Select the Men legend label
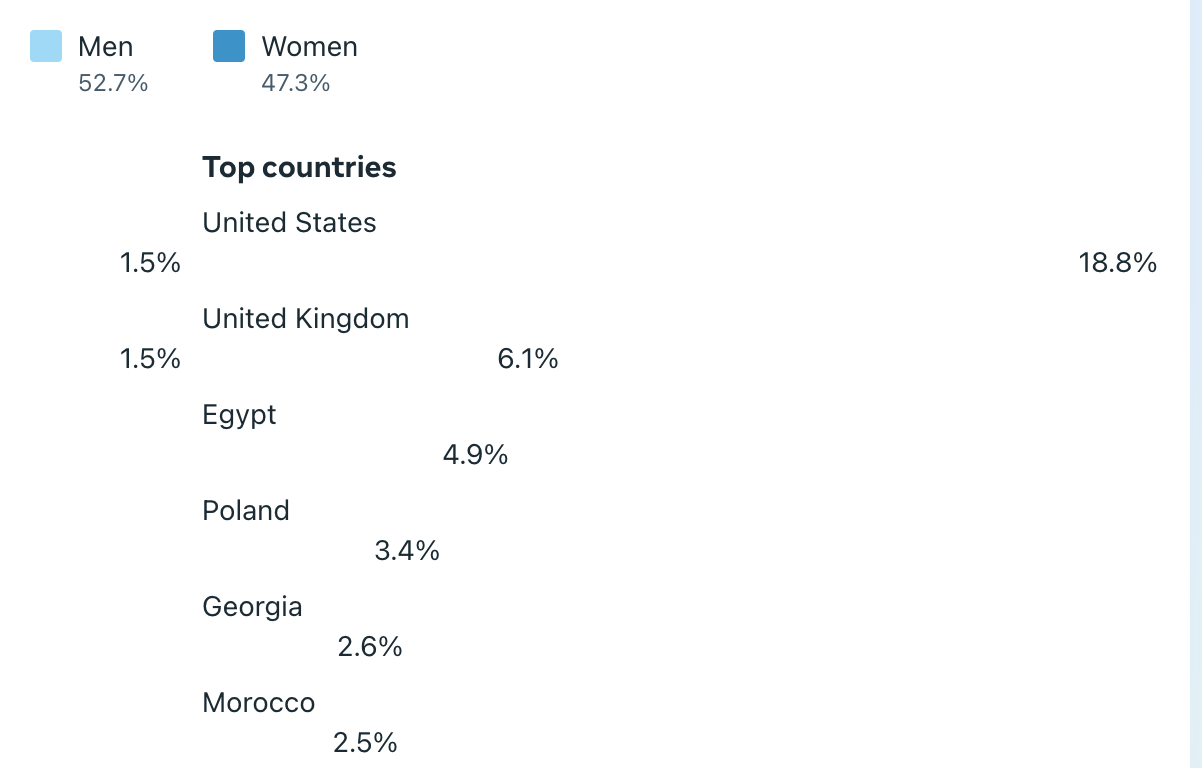The height and width of the screenshot is (768, 1202). (105, 46)
